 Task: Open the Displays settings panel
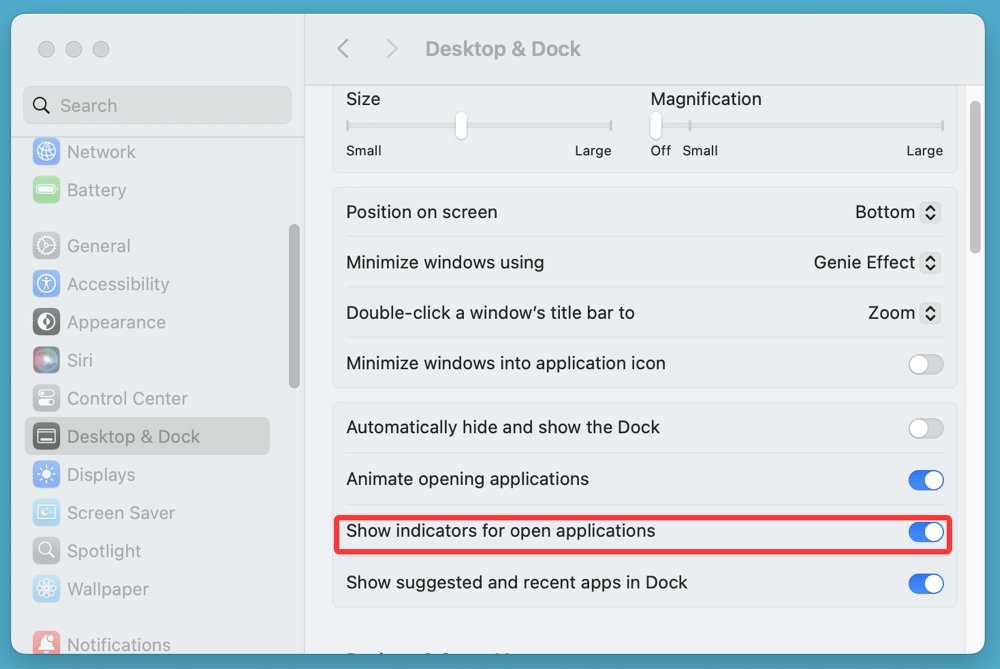point(46,474)
